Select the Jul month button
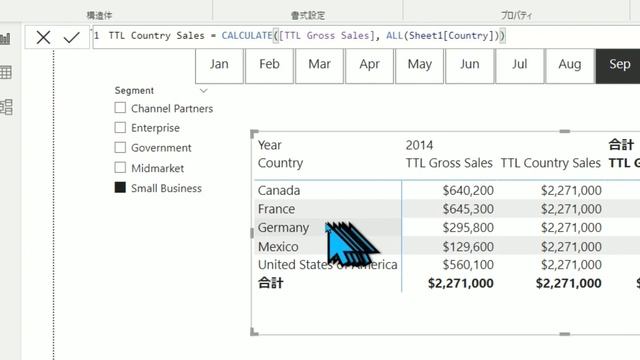640x360 pixels. click(x=520, y=66)
